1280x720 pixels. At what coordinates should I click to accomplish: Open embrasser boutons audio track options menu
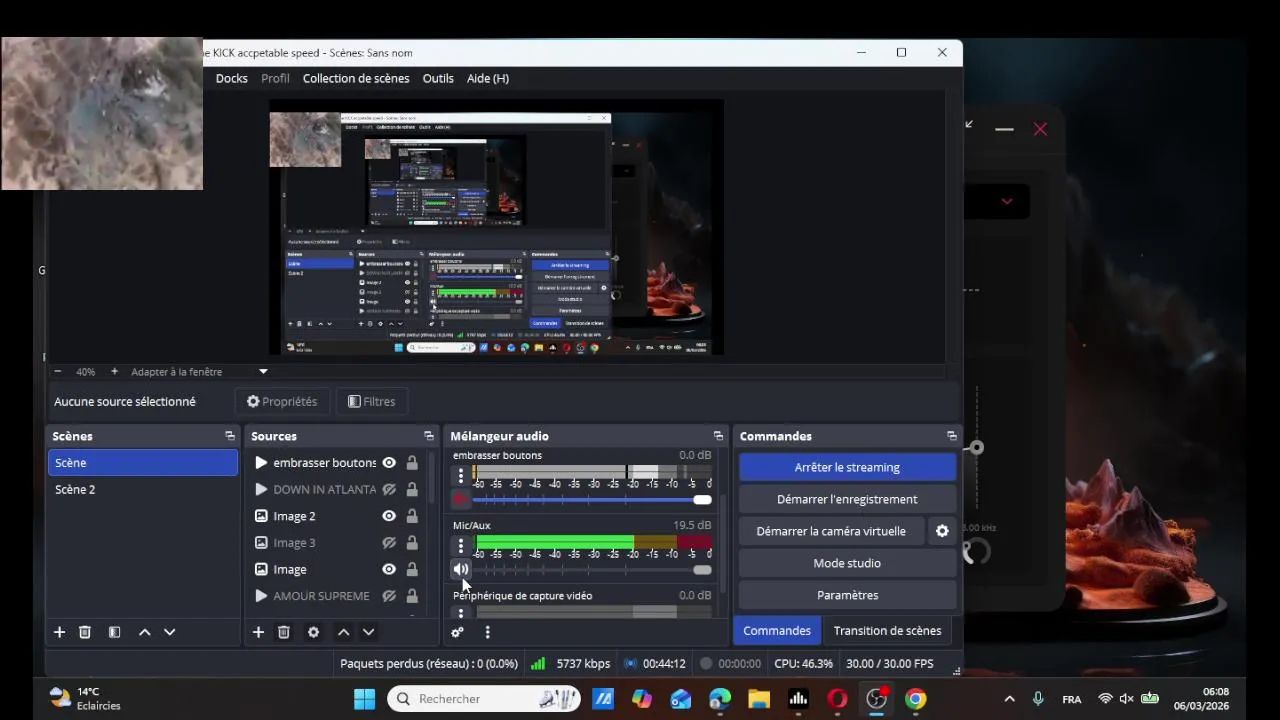click(461, 476)
